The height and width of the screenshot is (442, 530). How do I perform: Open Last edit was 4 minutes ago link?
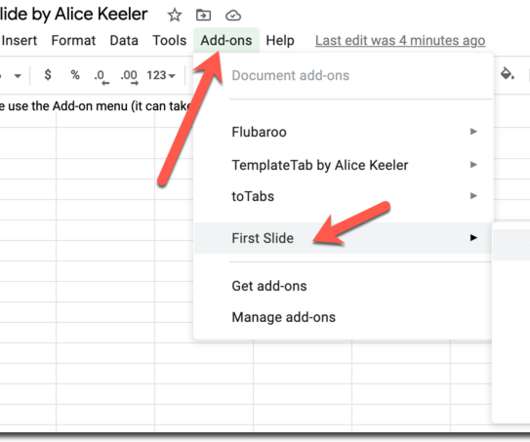(400, 41)
